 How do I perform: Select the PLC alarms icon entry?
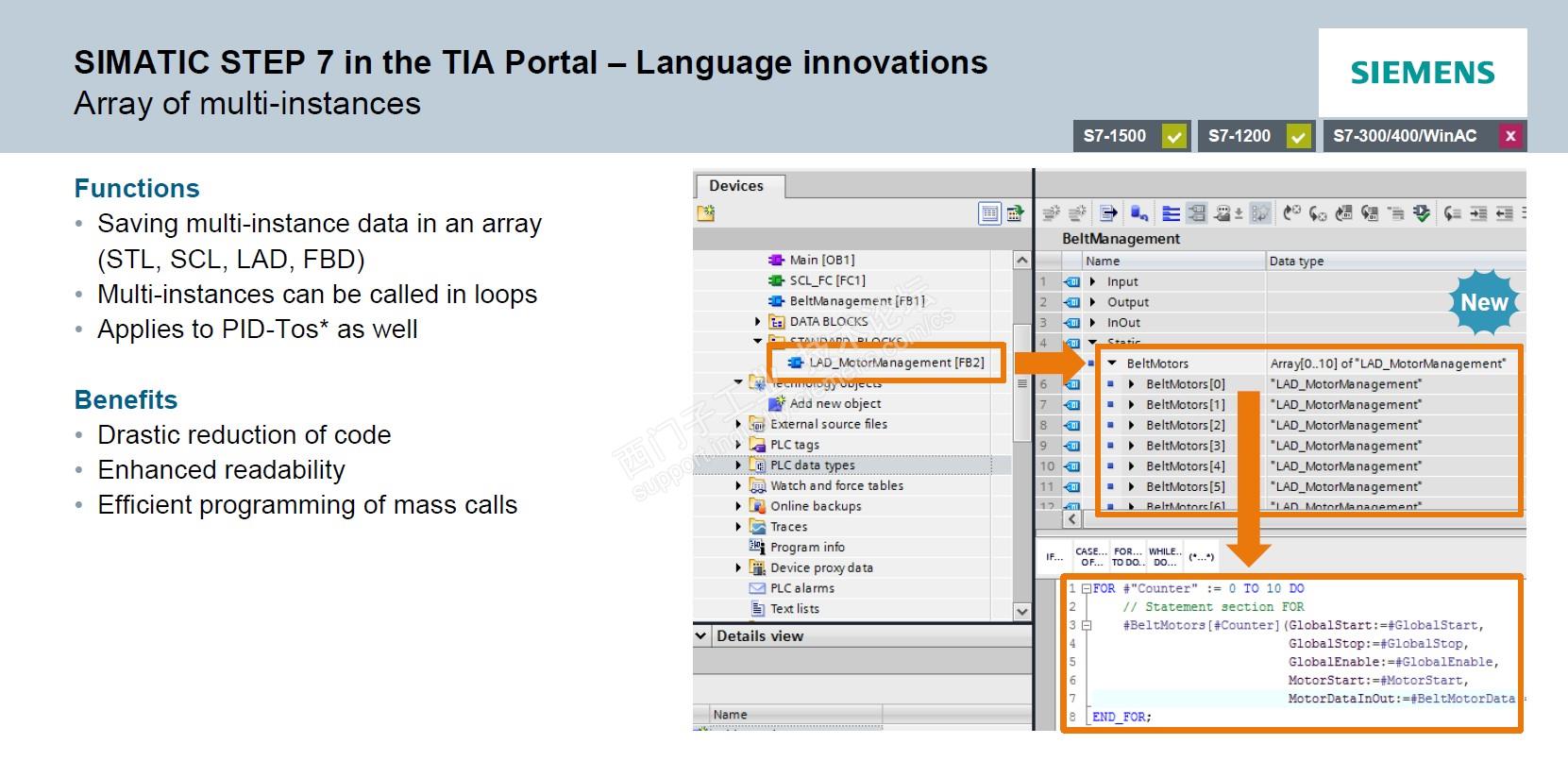pos(757,588)
